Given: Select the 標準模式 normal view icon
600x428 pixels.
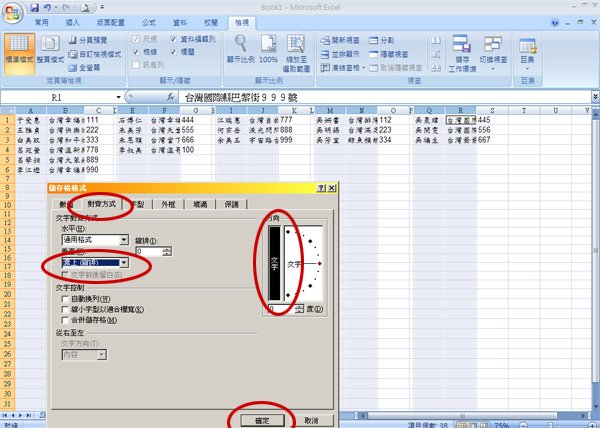Looking at the screenshot, I should [19, 53].
